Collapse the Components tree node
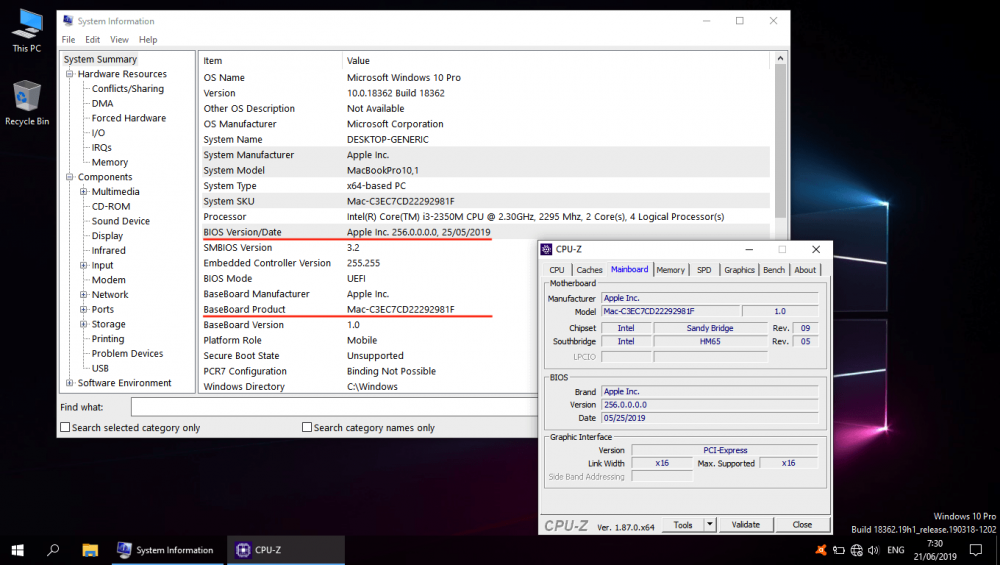The width and height of the screenshot is (1000, 565). pyautogui.click(x=70, y=177)
